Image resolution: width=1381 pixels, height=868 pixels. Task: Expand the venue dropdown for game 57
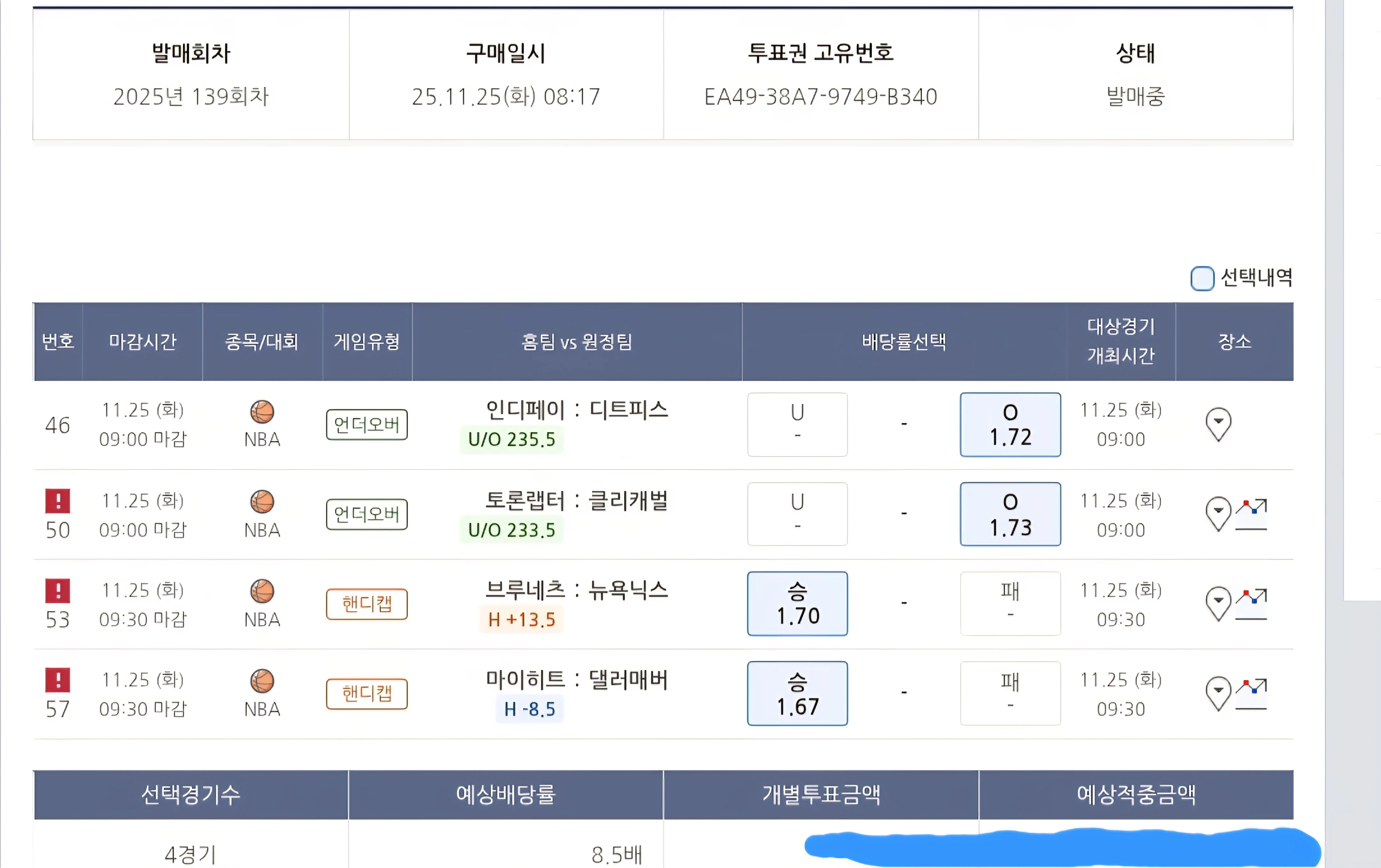(x=1218, y=693)
